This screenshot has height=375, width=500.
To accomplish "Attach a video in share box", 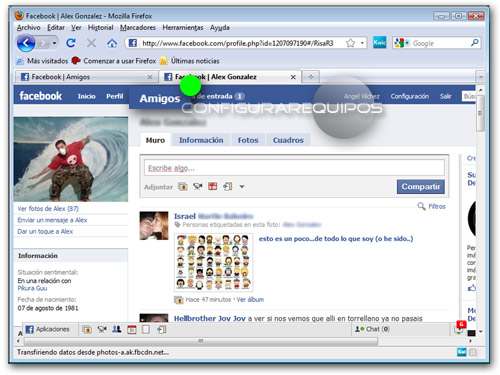I will pyautogui.click(x=198, y=186).
